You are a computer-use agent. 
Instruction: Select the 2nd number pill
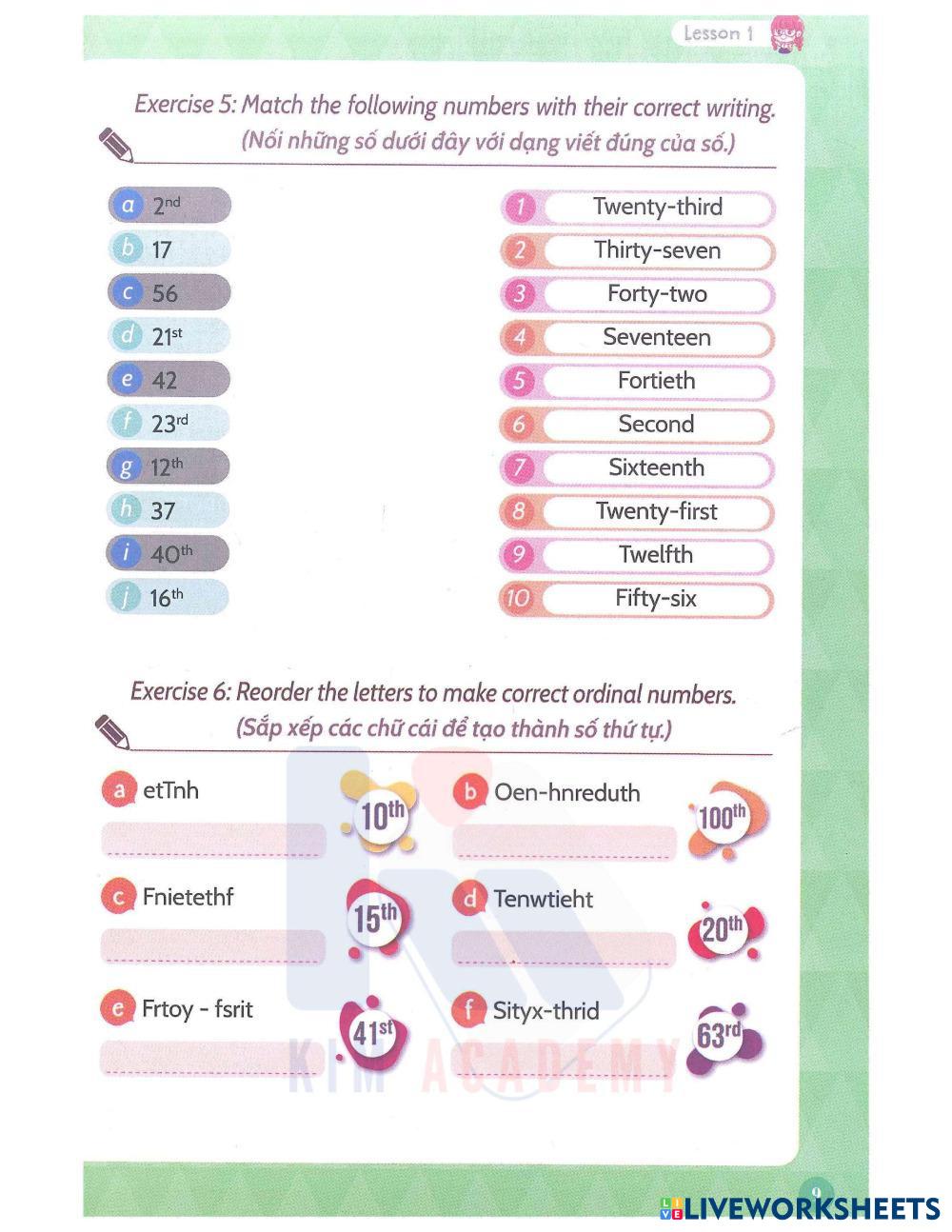click(169, 206)
